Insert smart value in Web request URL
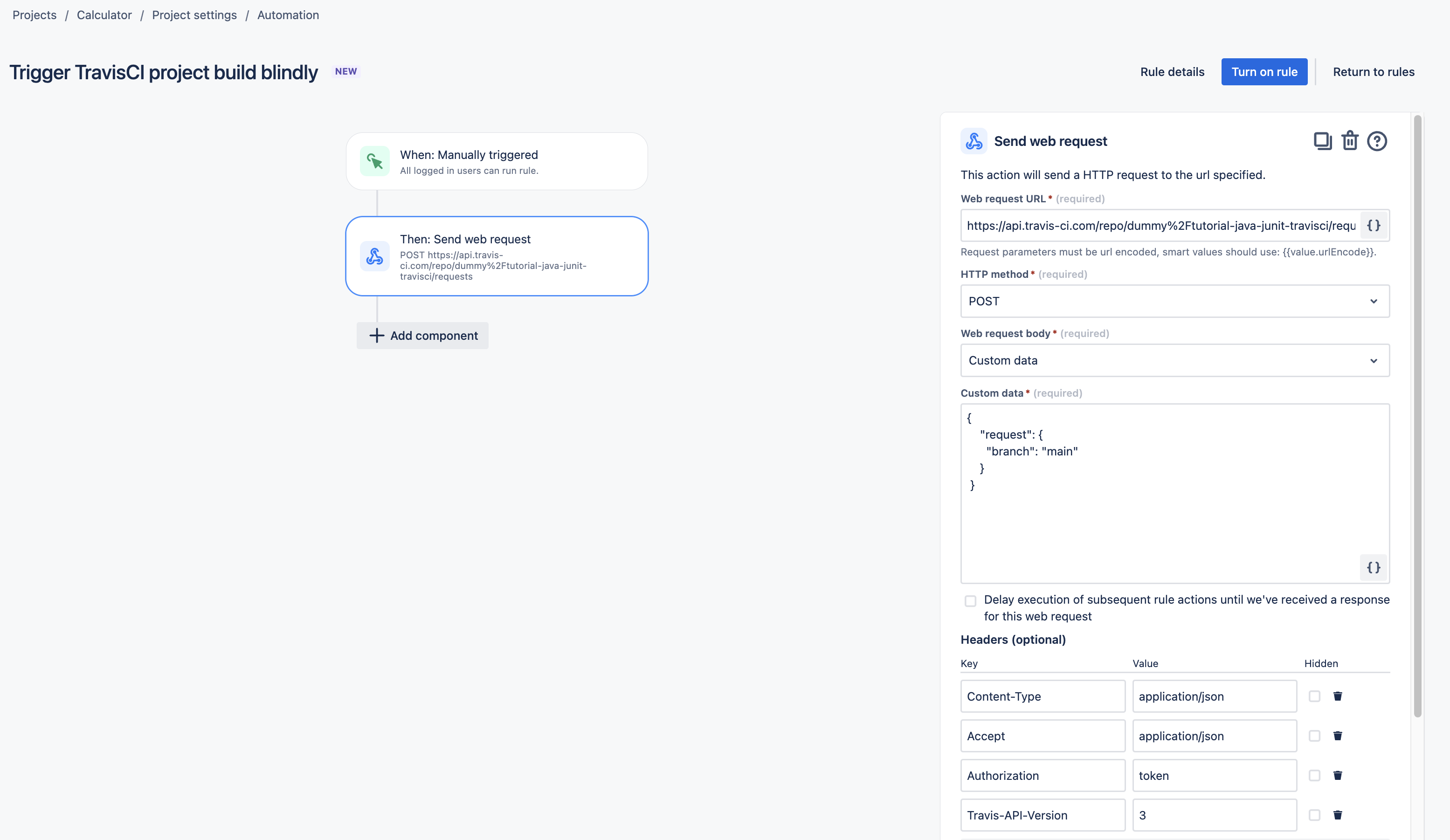Image resolution: width=1450 pixels, height=840 pixels. [1374, 226]
